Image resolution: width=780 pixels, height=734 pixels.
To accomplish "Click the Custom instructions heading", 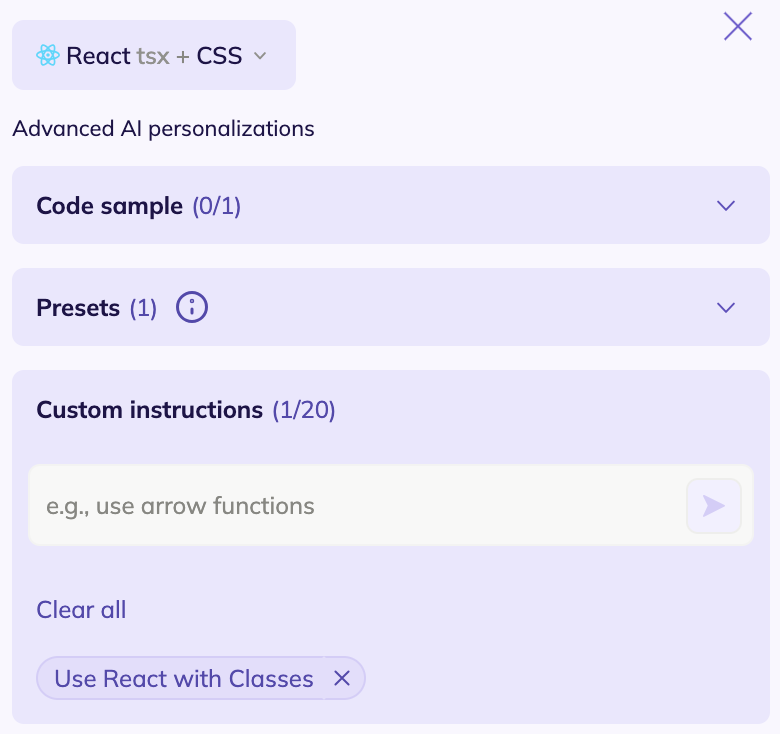I will [x=149, y=410].
